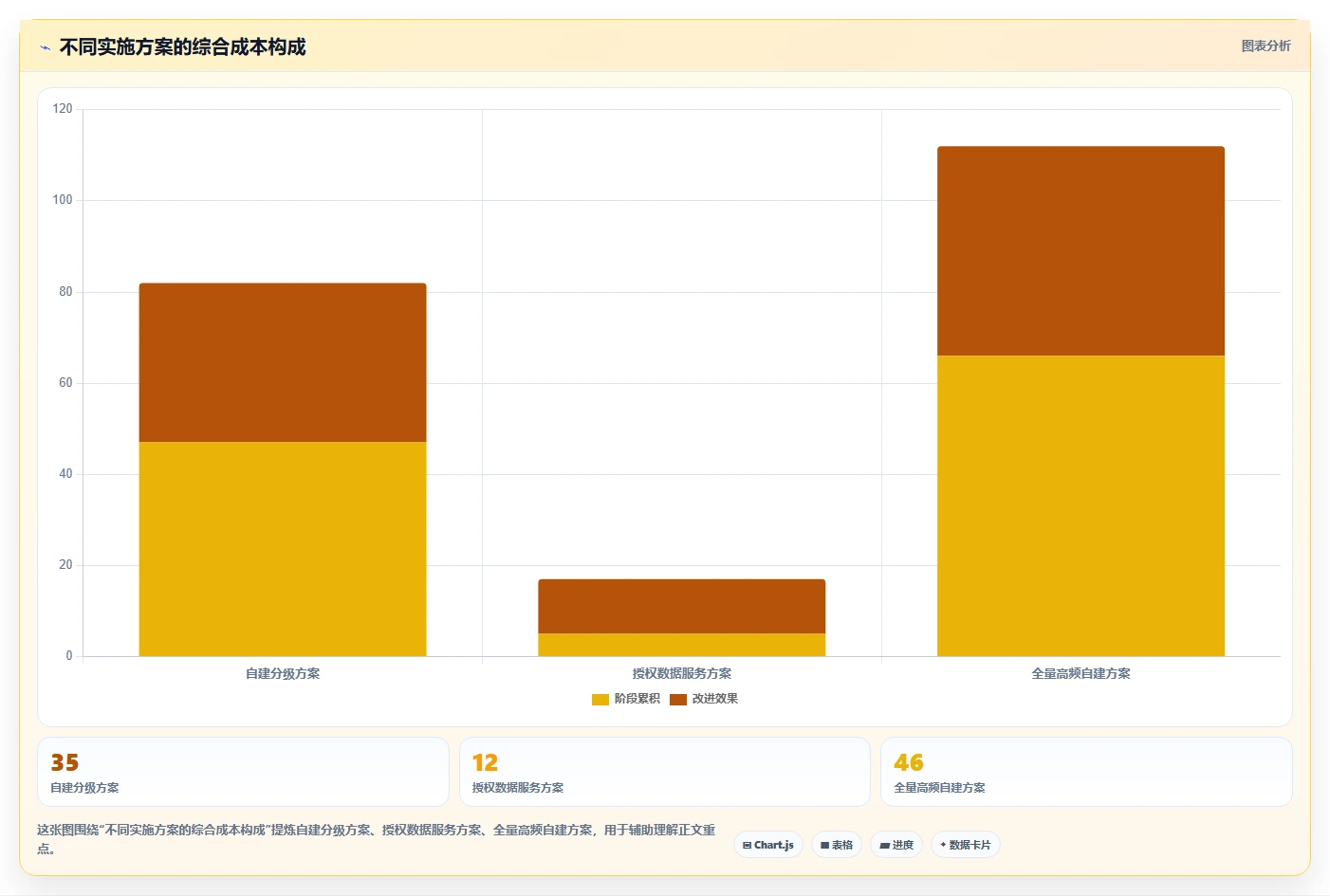Click the y-axis value 60
The image size is (1330, 896).
[65, 383]
